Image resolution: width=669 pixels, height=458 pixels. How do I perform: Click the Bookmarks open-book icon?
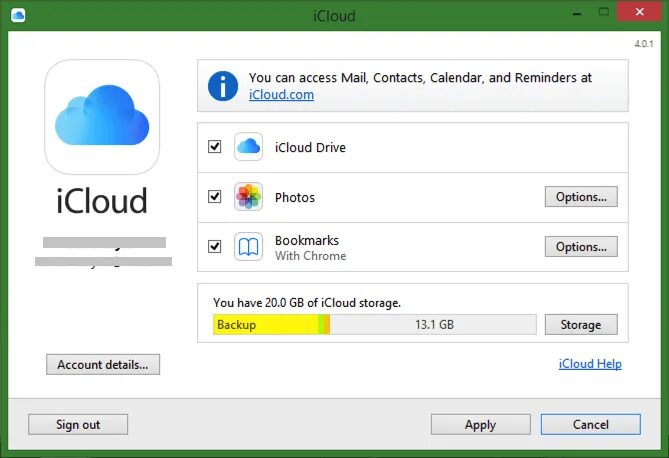[248, 247]
